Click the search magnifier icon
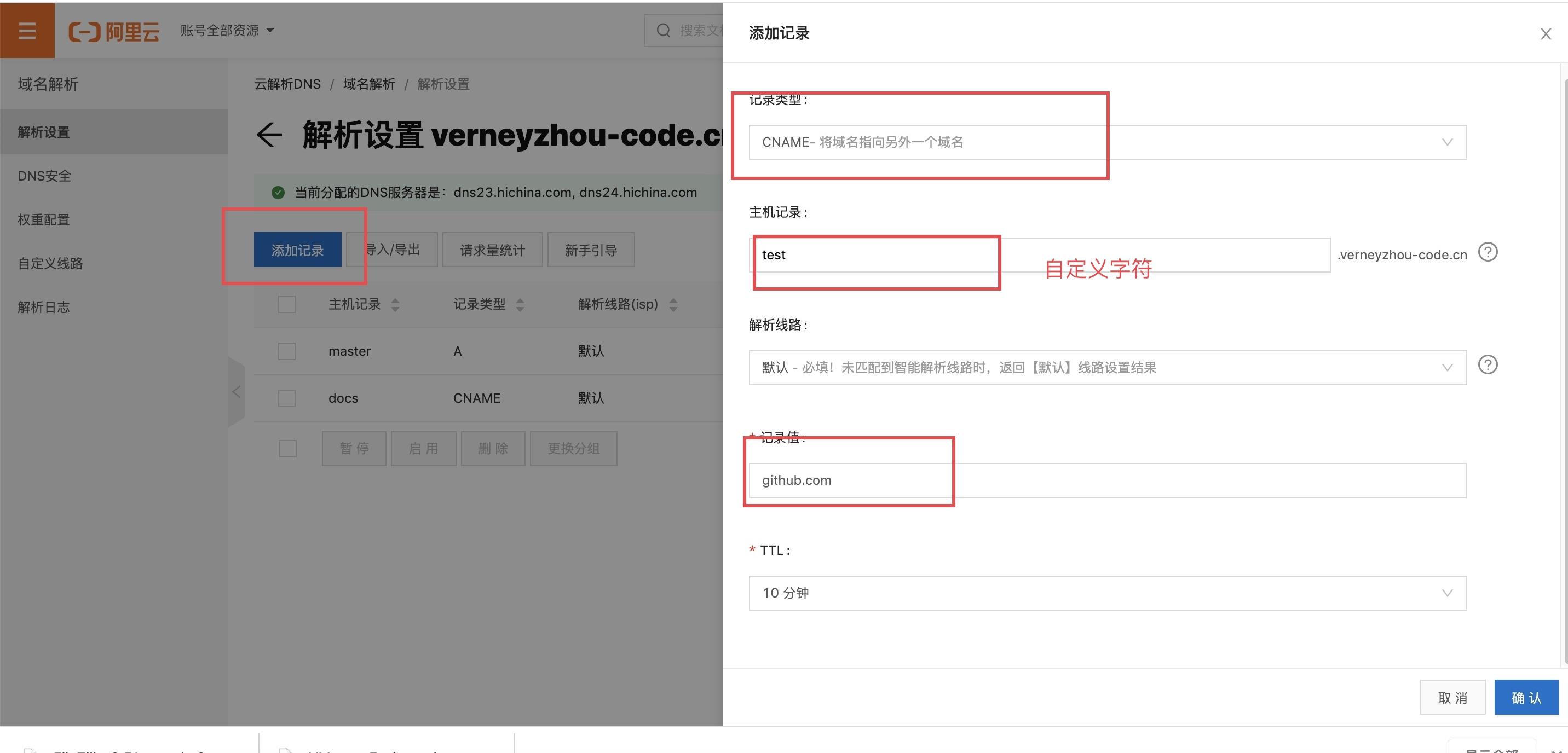The image size is (1568, 753). (x=663, y=31)
